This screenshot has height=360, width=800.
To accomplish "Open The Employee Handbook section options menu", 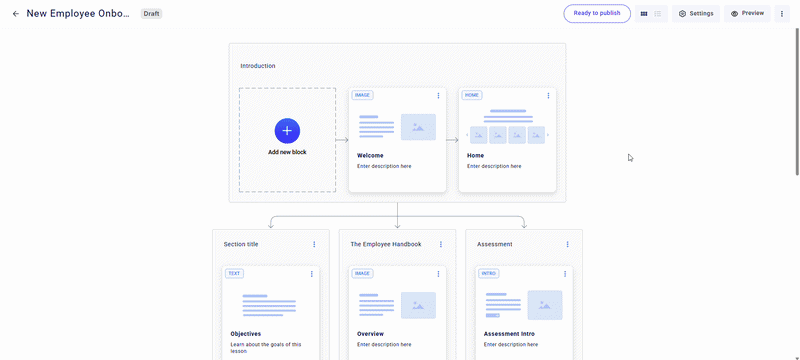I will tap(441, 244).
